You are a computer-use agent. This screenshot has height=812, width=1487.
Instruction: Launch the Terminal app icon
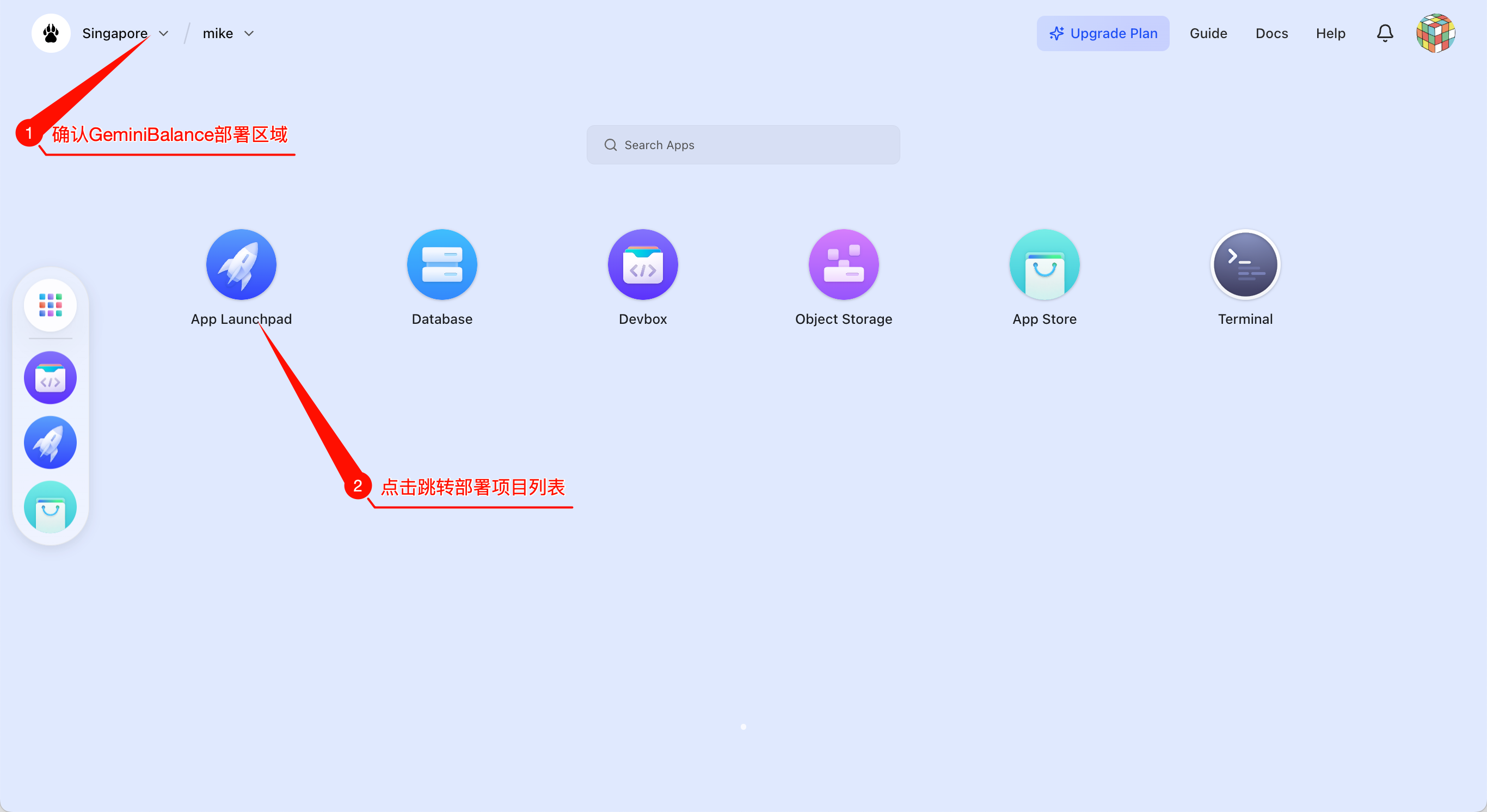tap(1245, 264)
